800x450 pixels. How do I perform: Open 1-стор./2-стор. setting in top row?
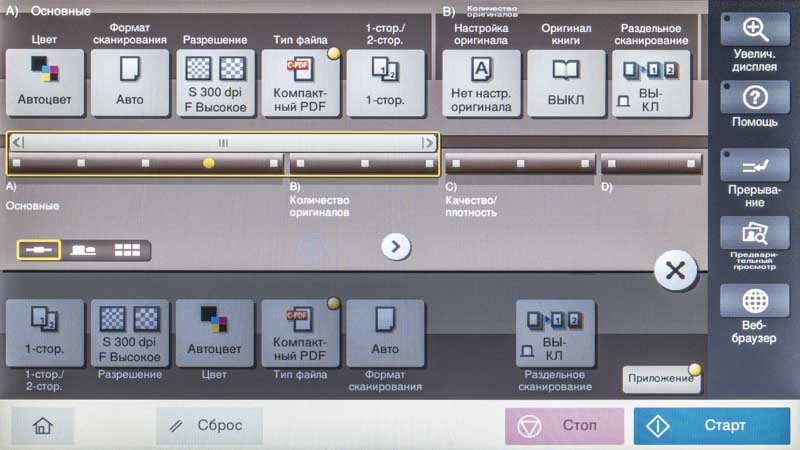click(x=386, y=83)
